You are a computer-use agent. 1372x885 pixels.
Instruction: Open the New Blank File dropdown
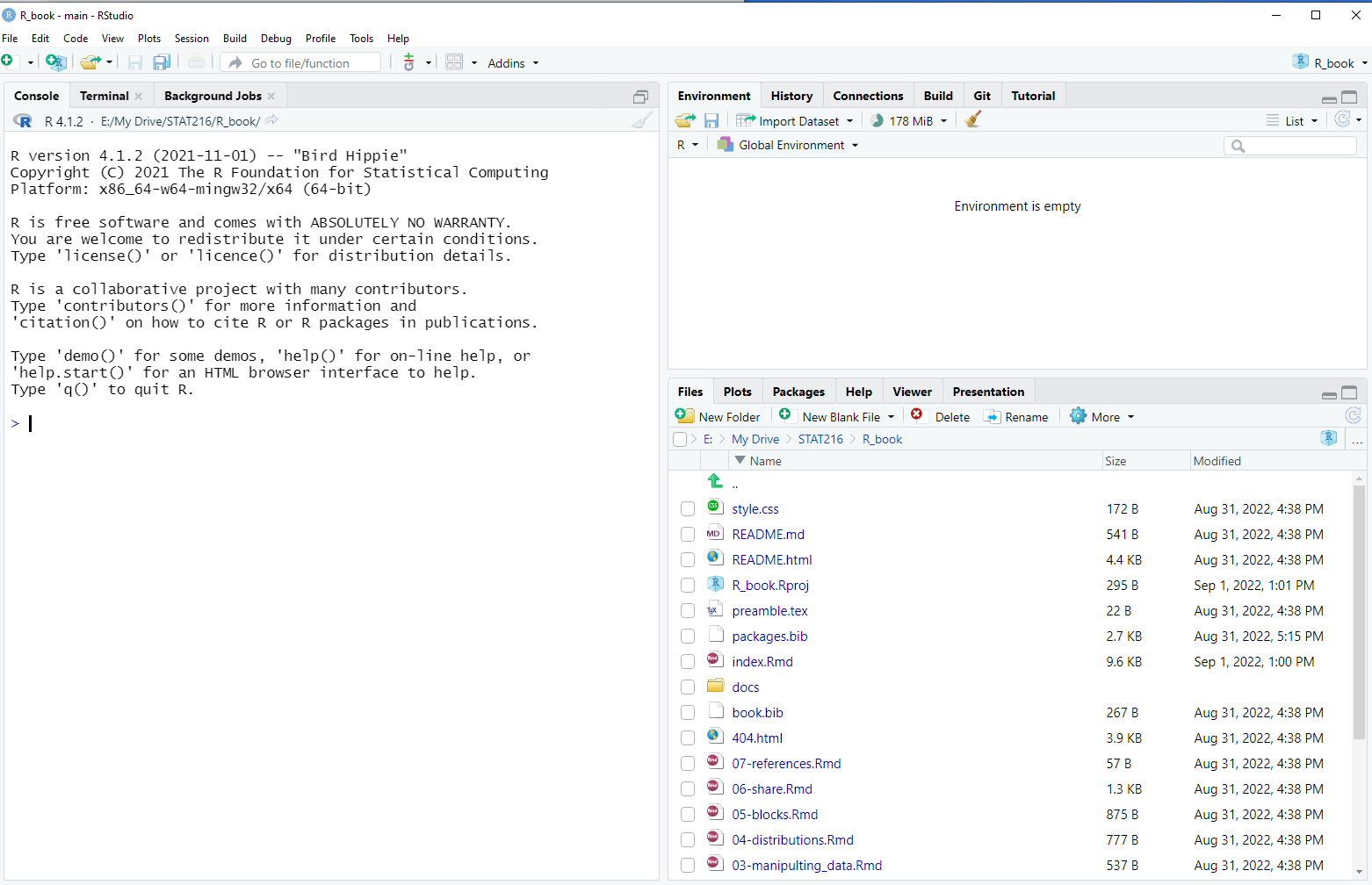[836, 416]
